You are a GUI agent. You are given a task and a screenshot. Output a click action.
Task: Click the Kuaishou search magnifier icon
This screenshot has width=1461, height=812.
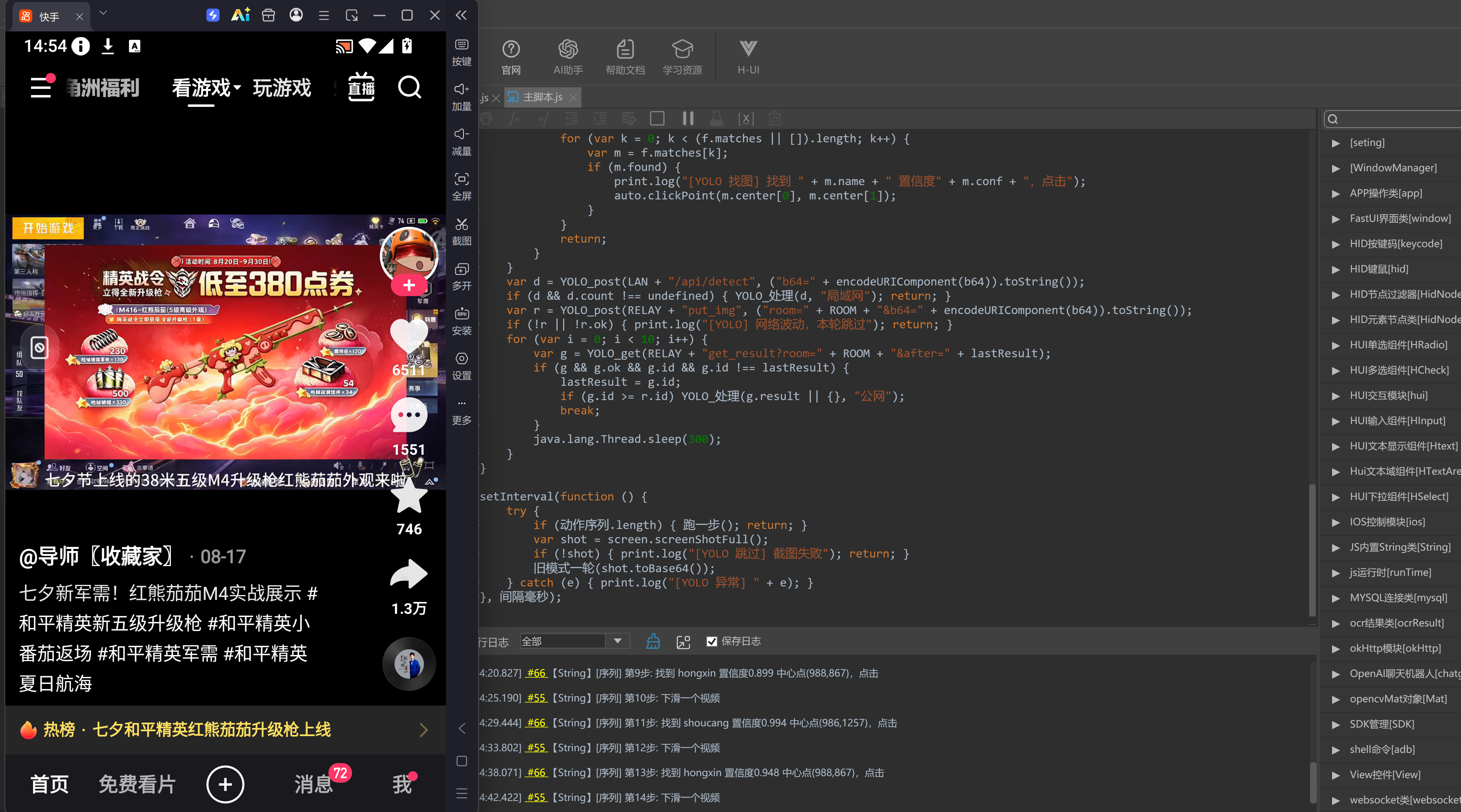(410, 87)
